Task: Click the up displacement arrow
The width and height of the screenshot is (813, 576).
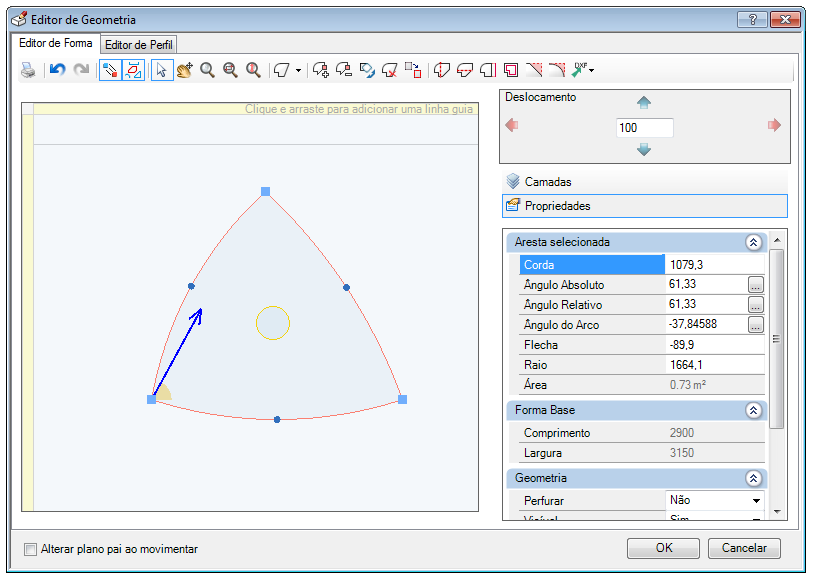Action: point(643,102)
